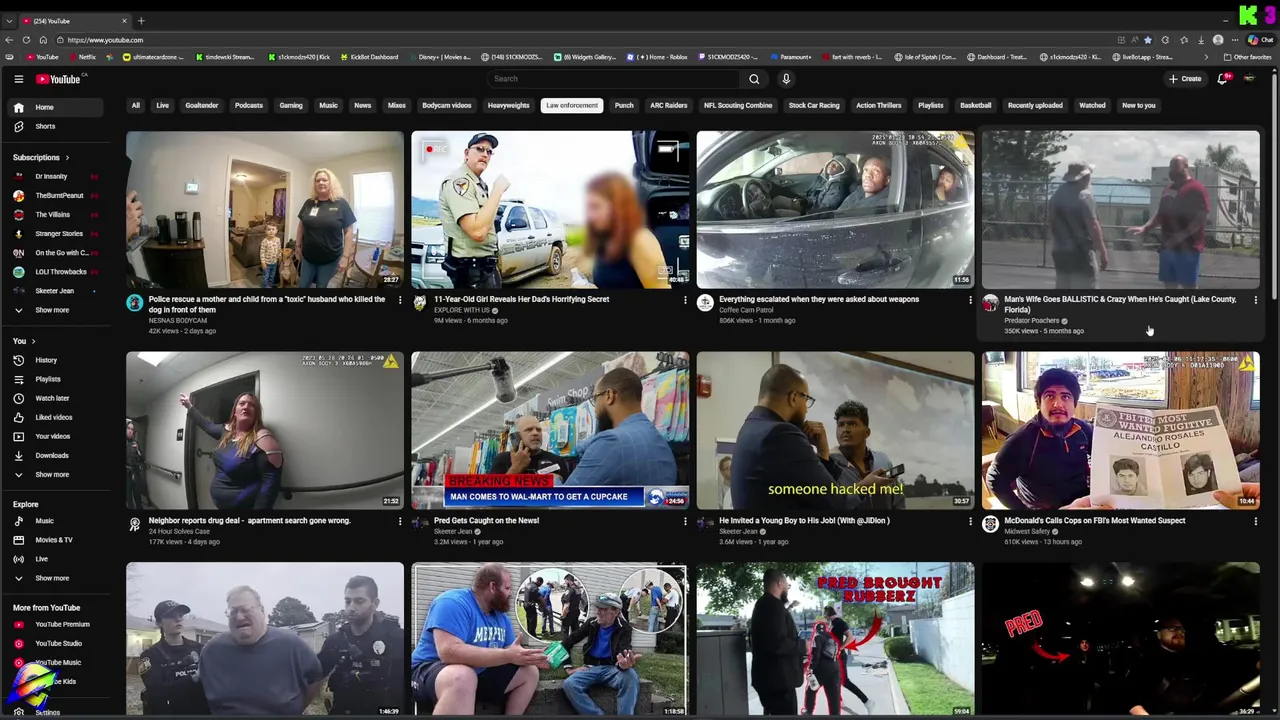Viewport: 1280px width, 720px height.
Task: Open a new browser tab
Action: click(x=141, y=21)
